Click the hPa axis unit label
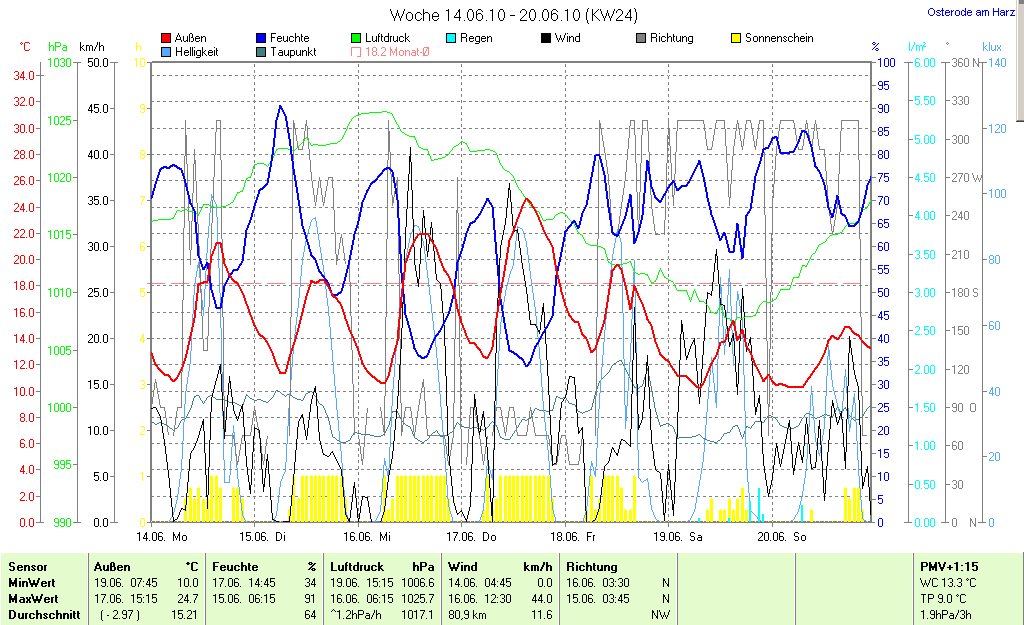This screenshot has height=625, width=1024. point(58,47)
